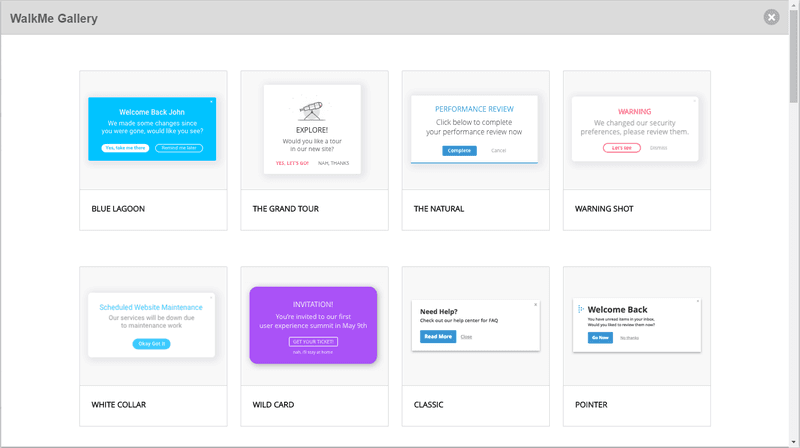Select the Blue Lagoon template thumbnail
Image resolution: width=800 pixels, height=448 pixels.
tap(152, 129)
